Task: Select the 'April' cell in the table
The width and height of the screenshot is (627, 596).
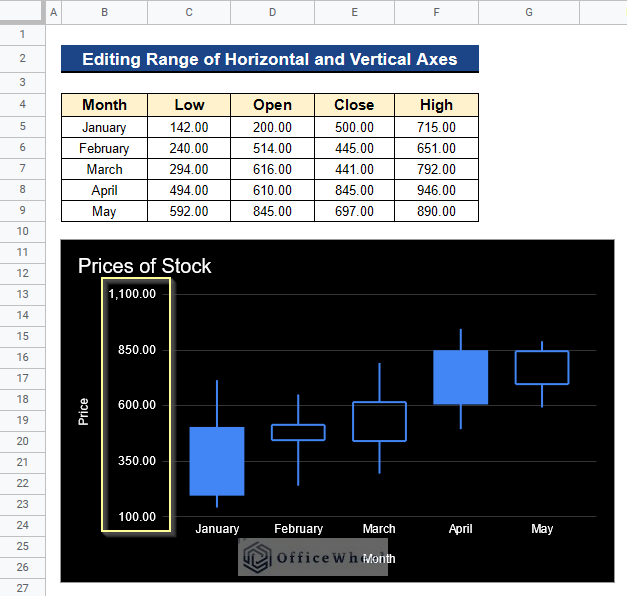Action: pos(104,190)
